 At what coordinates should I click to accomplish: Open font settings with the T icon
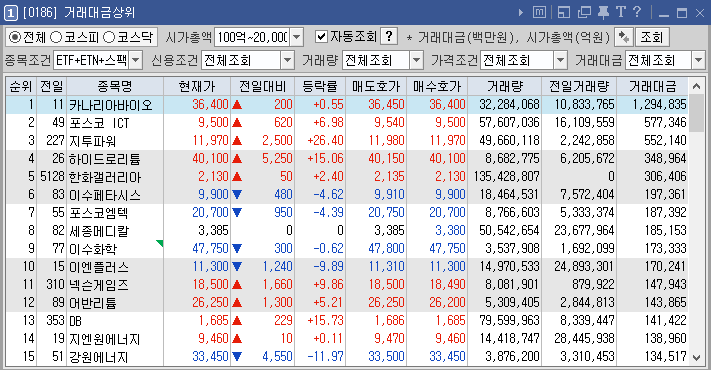(x=620, y=12)
